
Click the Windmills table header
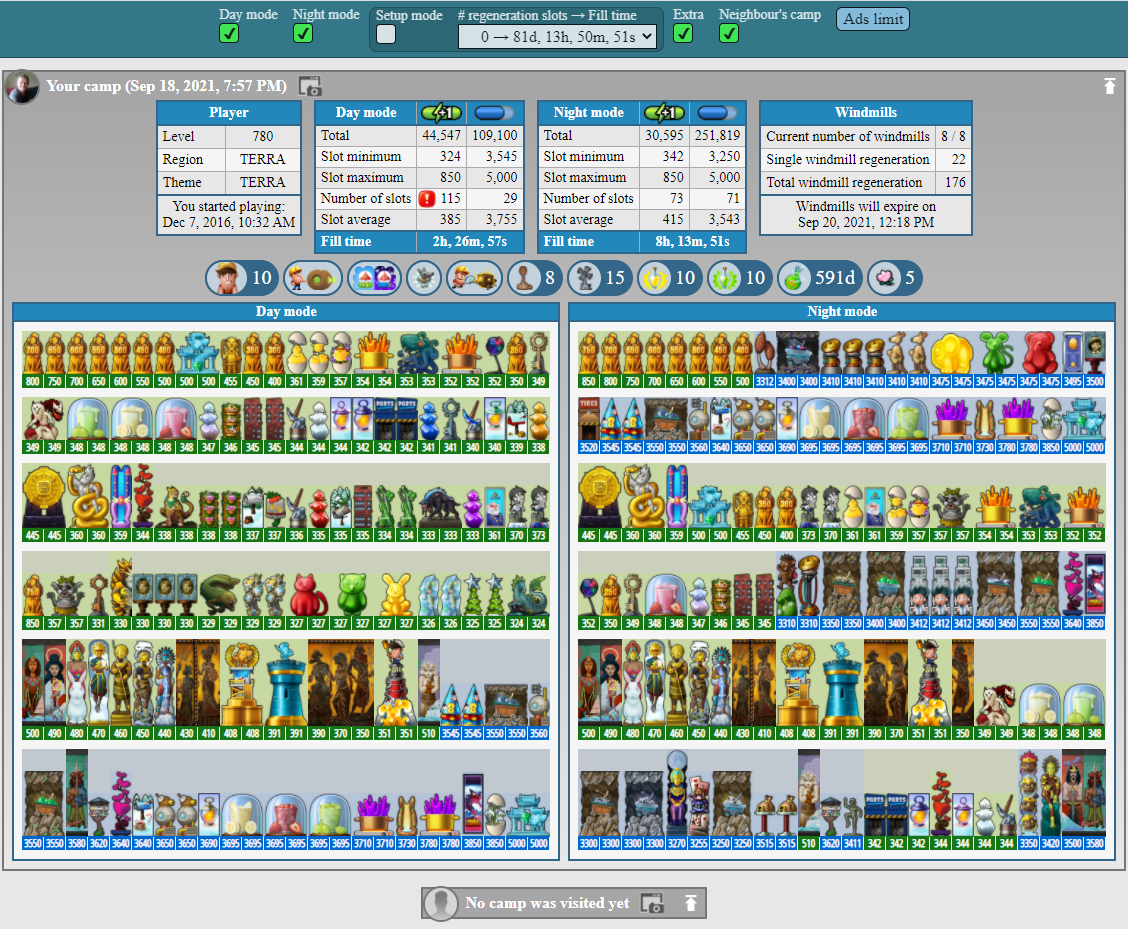pos(865,113)
